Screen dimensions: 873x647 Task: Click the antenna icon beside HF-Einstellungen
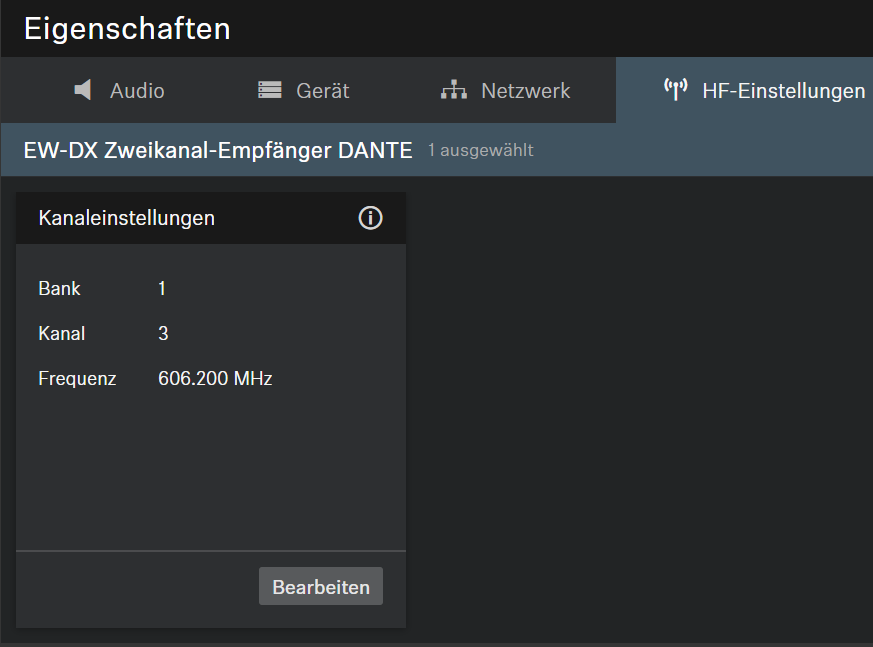pyautogui.click(x=676, y=90)
